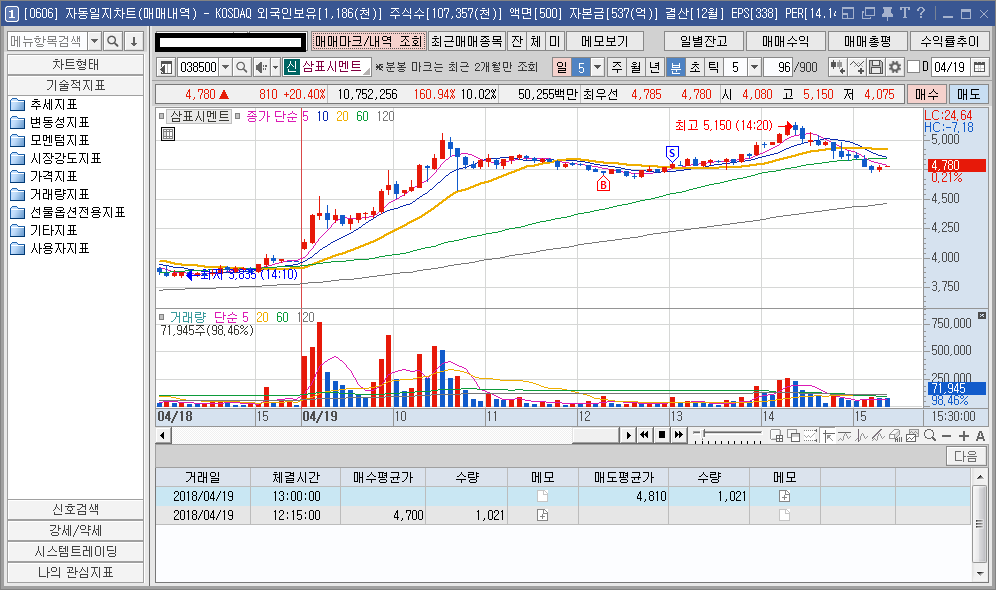This screenshot has width=996, height=590.
Task: Click the crosshair cursor tool icon
Action: pos(829,435)
